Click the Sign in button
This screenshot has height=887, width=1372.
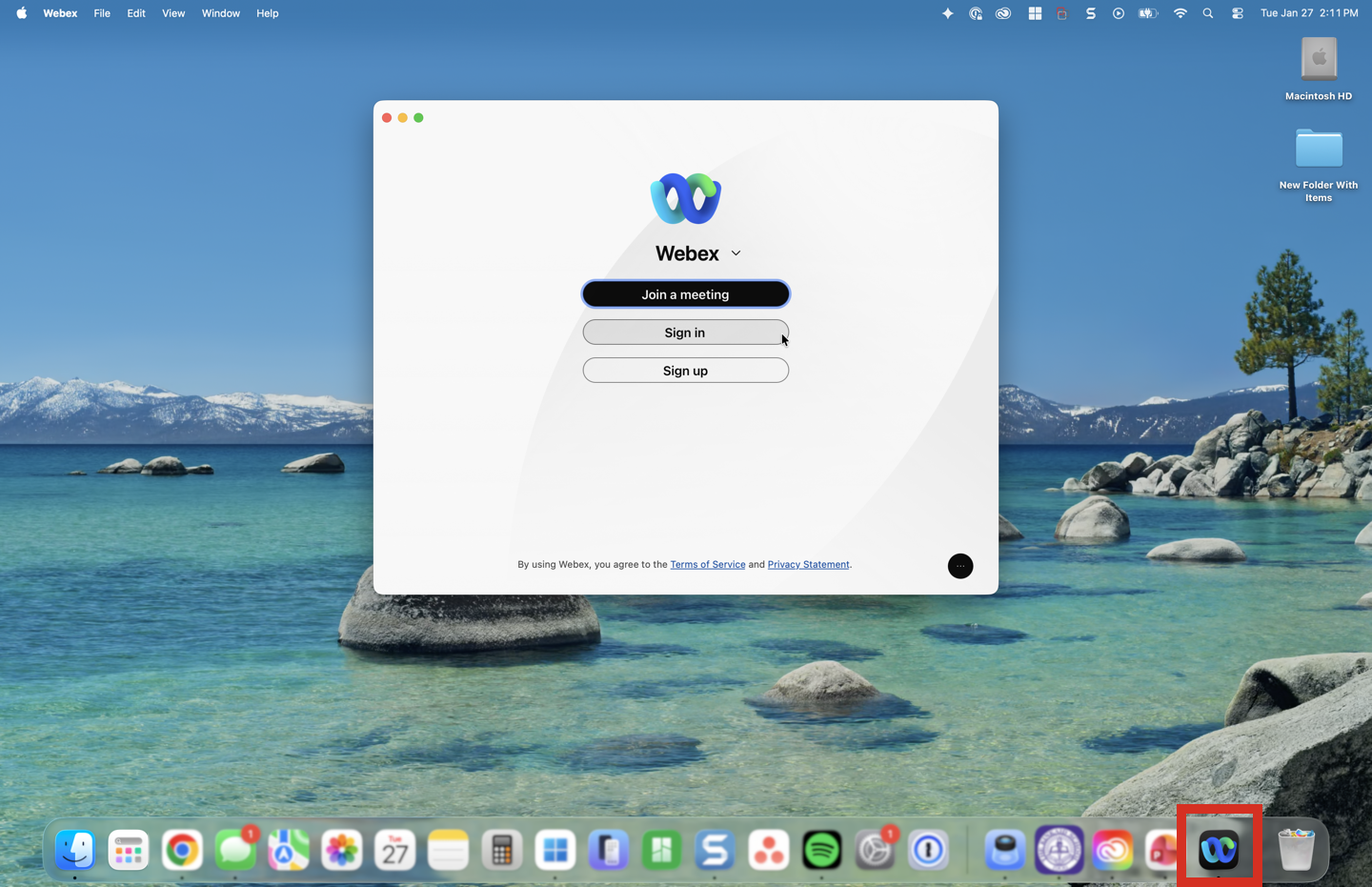click(685, 333)
